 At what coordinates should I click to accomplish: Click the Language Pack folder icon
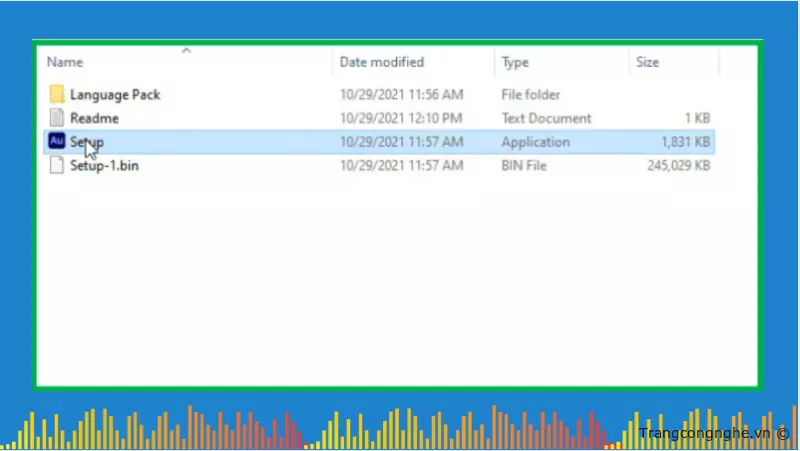coord(57,94)
